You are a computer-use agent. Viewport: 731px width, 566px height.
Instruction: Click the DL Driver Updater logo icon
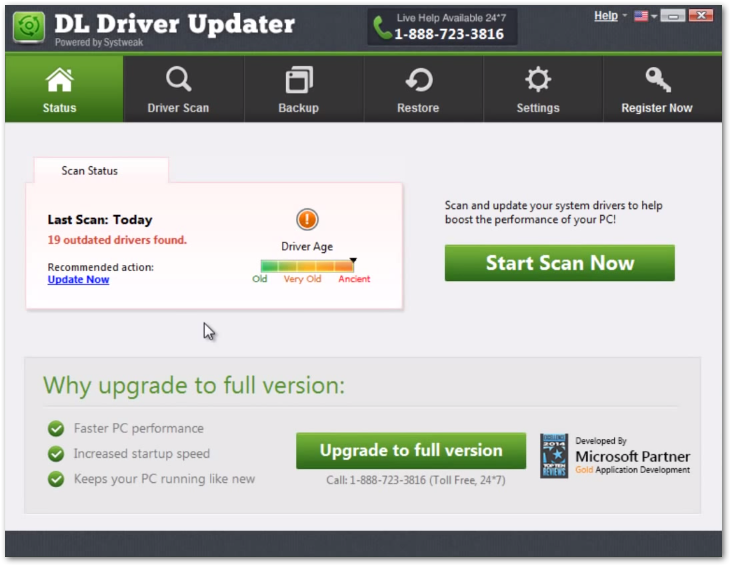click(29, 27)
